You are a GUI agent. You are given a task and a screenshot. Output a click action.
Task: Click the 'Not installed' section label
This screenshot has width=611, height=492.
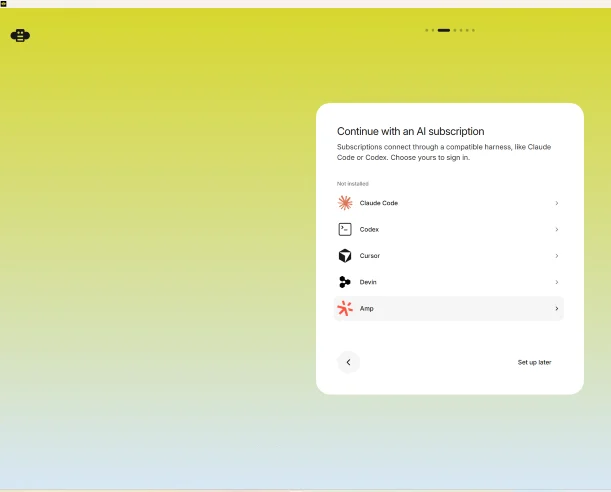353,183
